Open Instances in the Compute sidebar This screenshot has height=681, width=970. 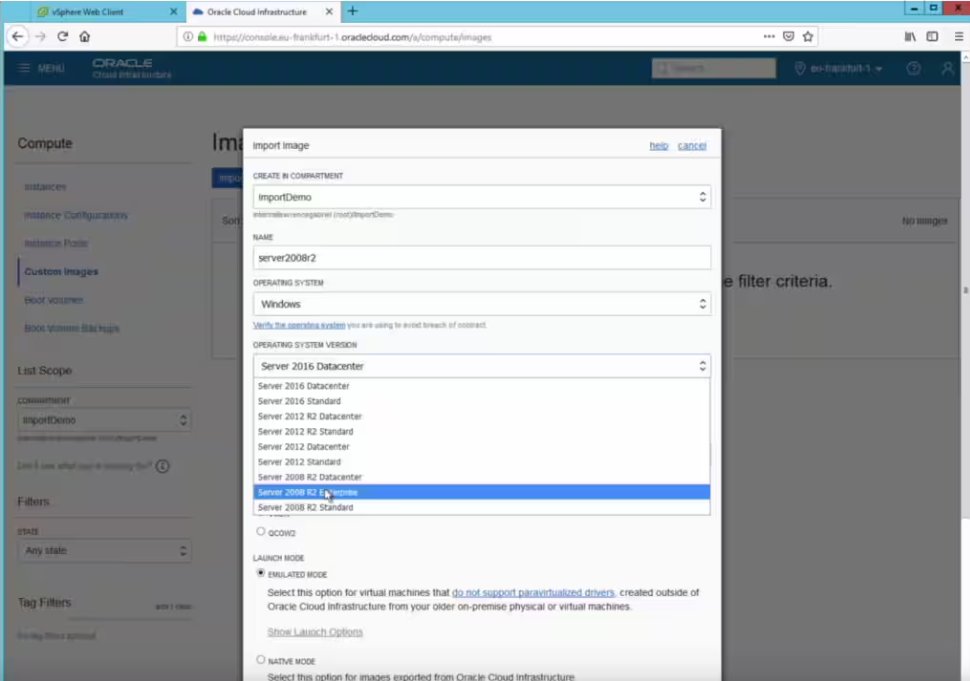point(45,187)
